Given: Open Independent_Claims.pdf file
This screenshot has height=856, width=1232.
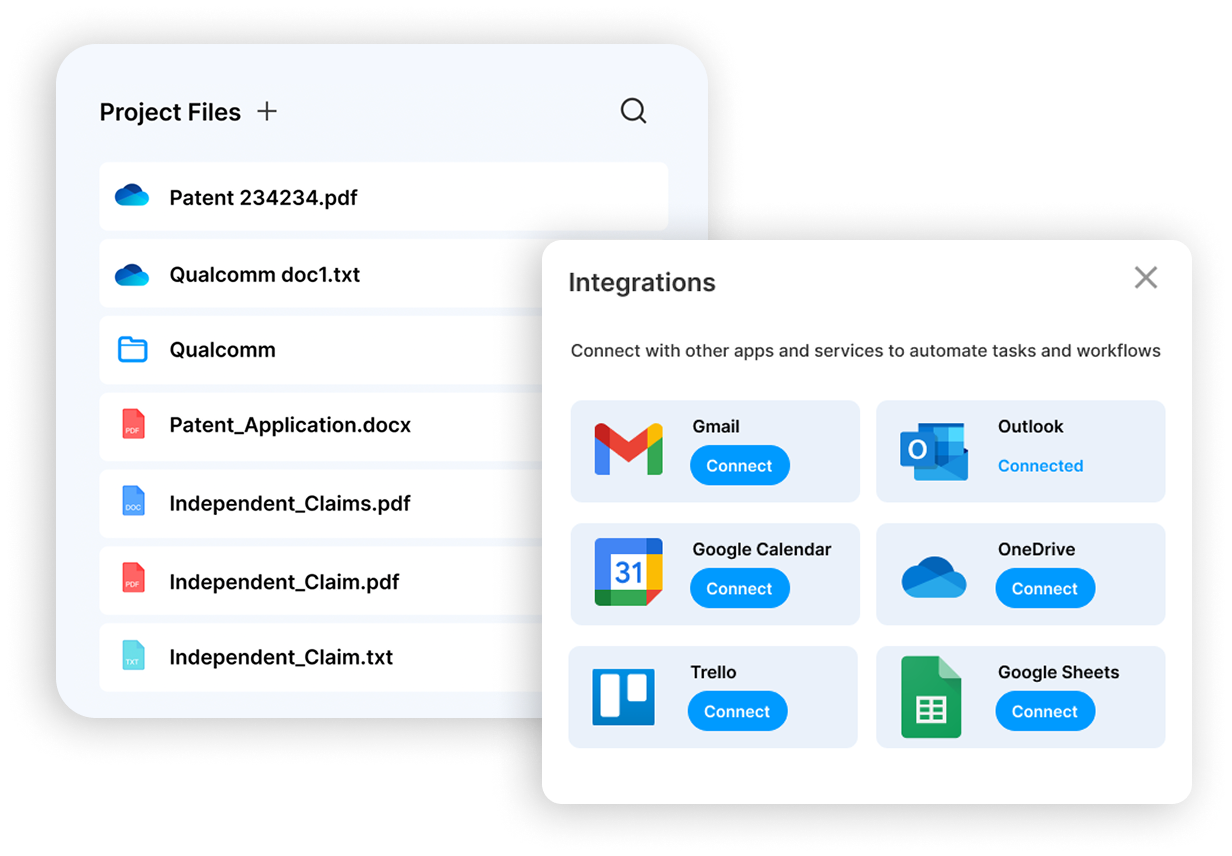Looking at the screenshot, I should [x=320, y=503].
